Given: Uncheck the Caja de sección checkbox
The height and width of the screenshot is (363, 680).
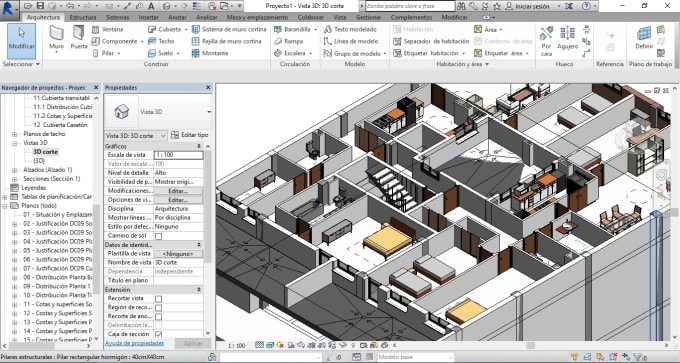Looking at the screenshot, I should (x=158, y=334).
